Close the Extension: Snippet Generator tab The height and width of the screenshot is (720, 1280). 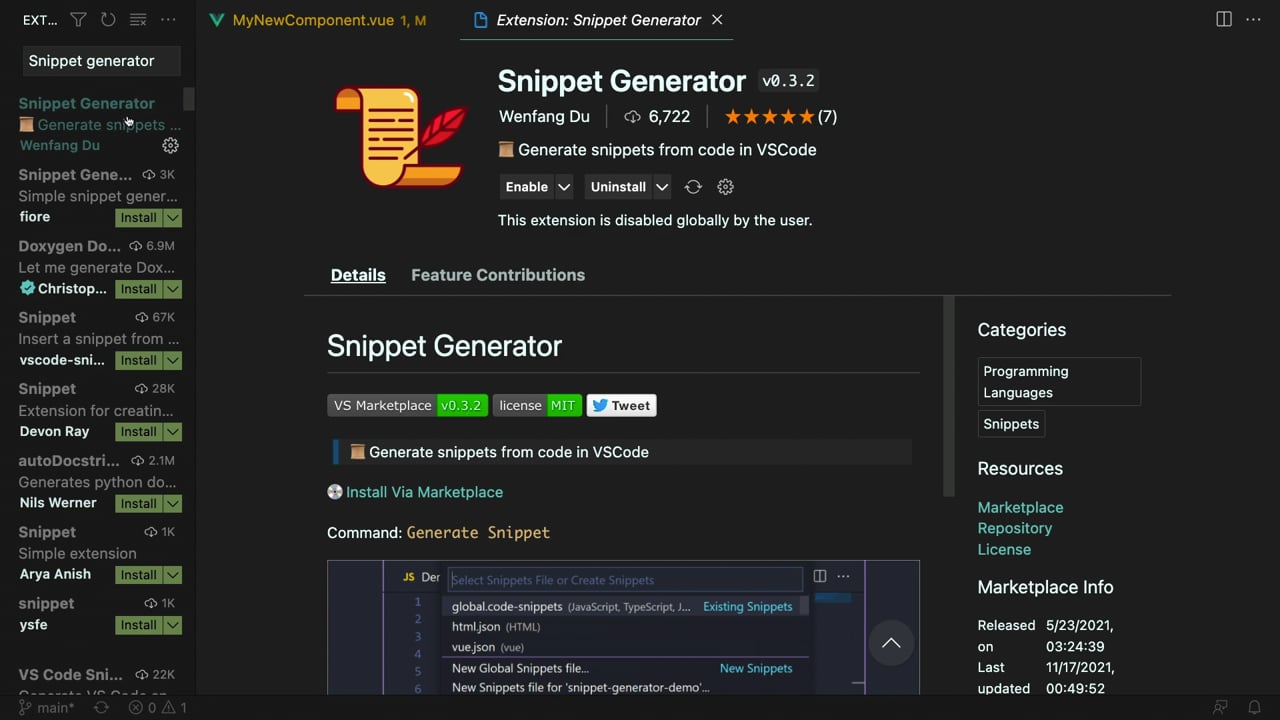[717, 20]
